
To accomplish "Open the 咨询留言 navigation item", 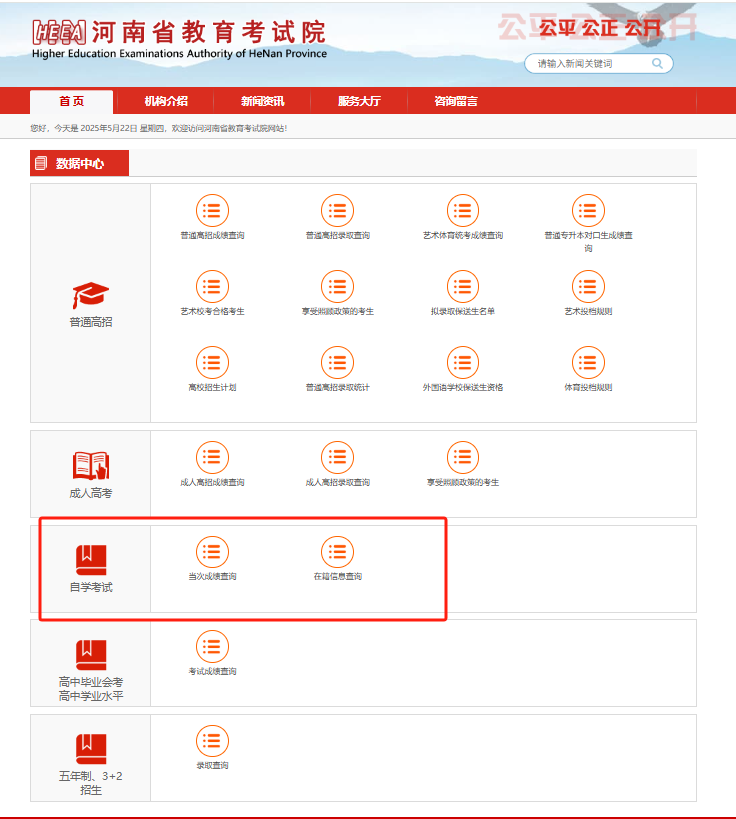I will [x=455, y=101].
